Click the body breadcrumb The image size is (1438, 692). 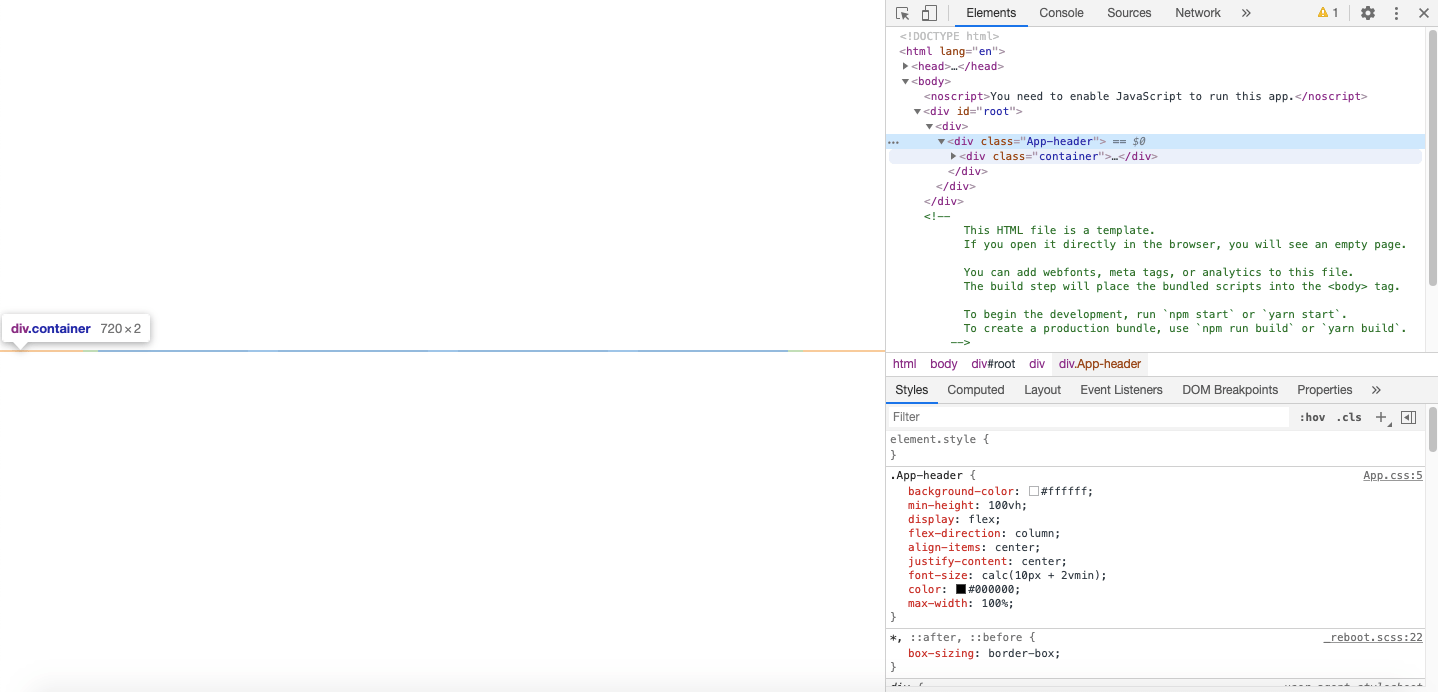[x=943, y=364]
